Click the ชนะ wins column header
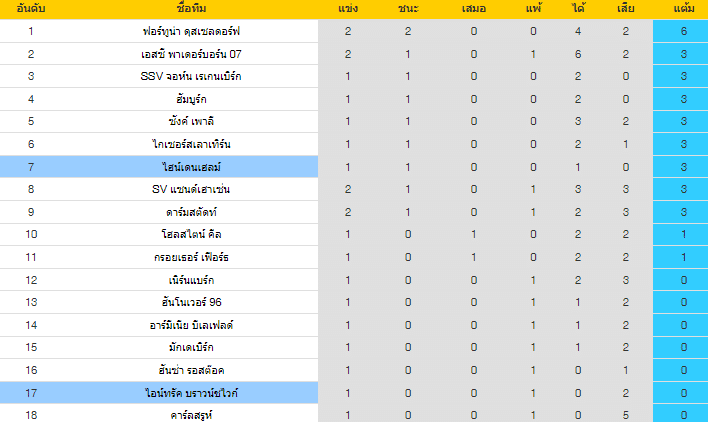This screenshot has width=708, height=422. 408,8
